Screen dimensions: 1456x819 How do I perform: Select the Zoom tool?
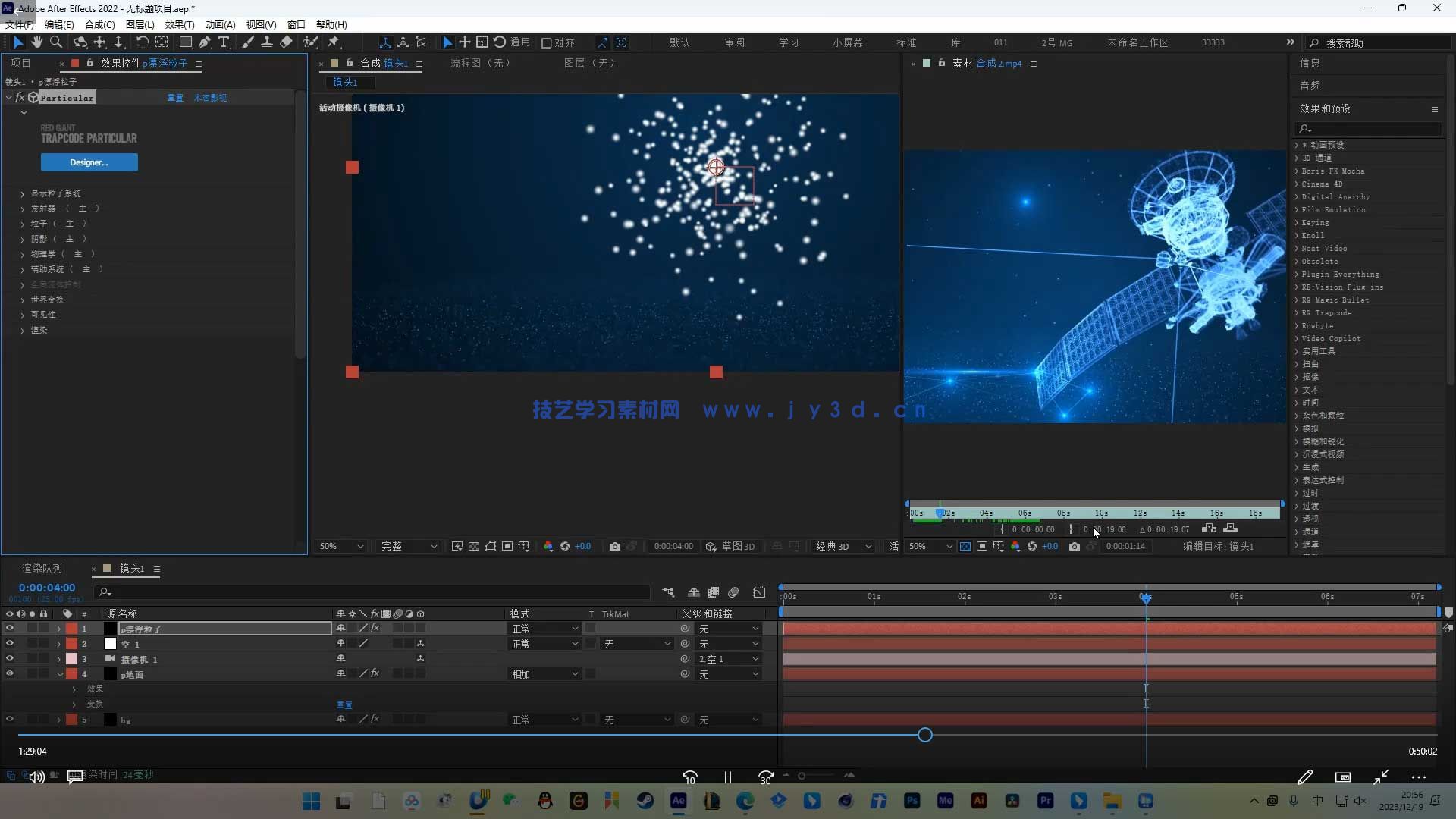coord(57,42)
